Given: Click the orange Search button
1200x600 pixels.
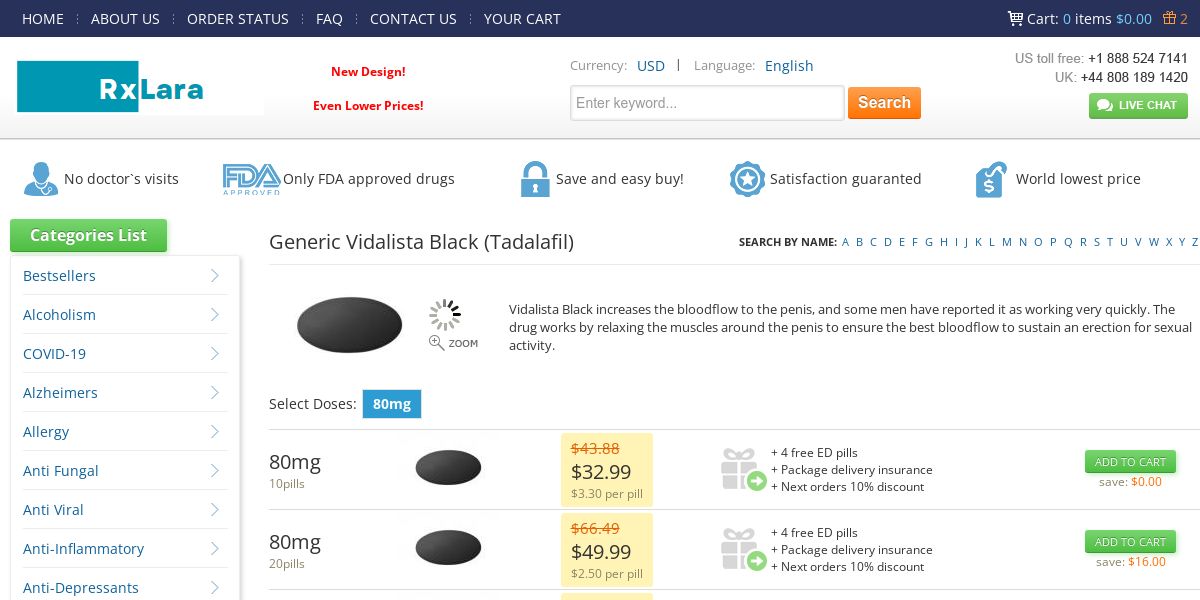Looking at the screenshot, I should pyautogui.click(x=884, y=103).
